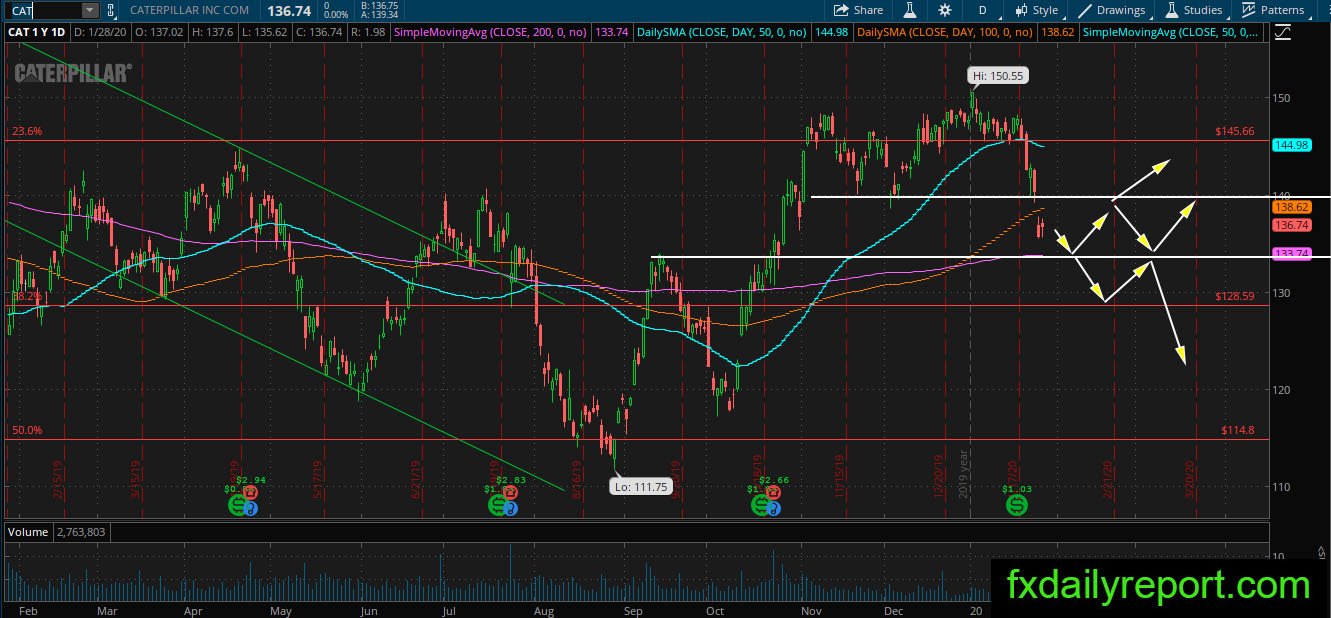This screenshot has width=1331, height=618.
Task: Click the Hi: 150.55 price bubble
Action: (x=997, y=75)
